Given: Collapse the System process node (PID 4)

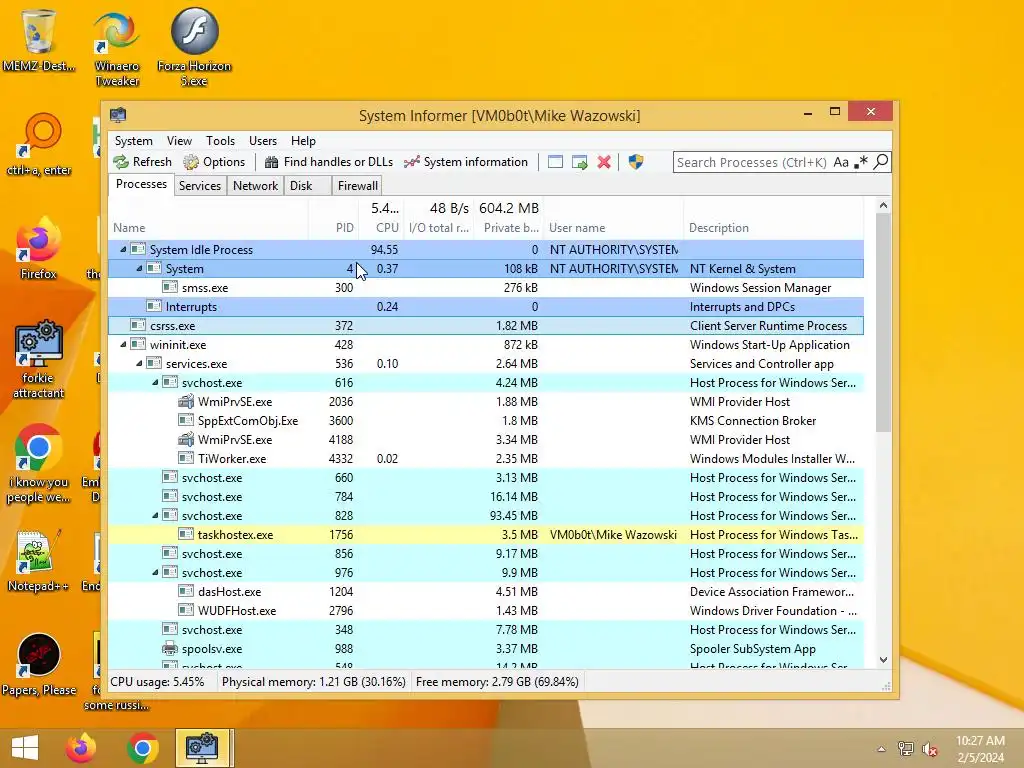Looking at the screenshot, I should (139, 268).
